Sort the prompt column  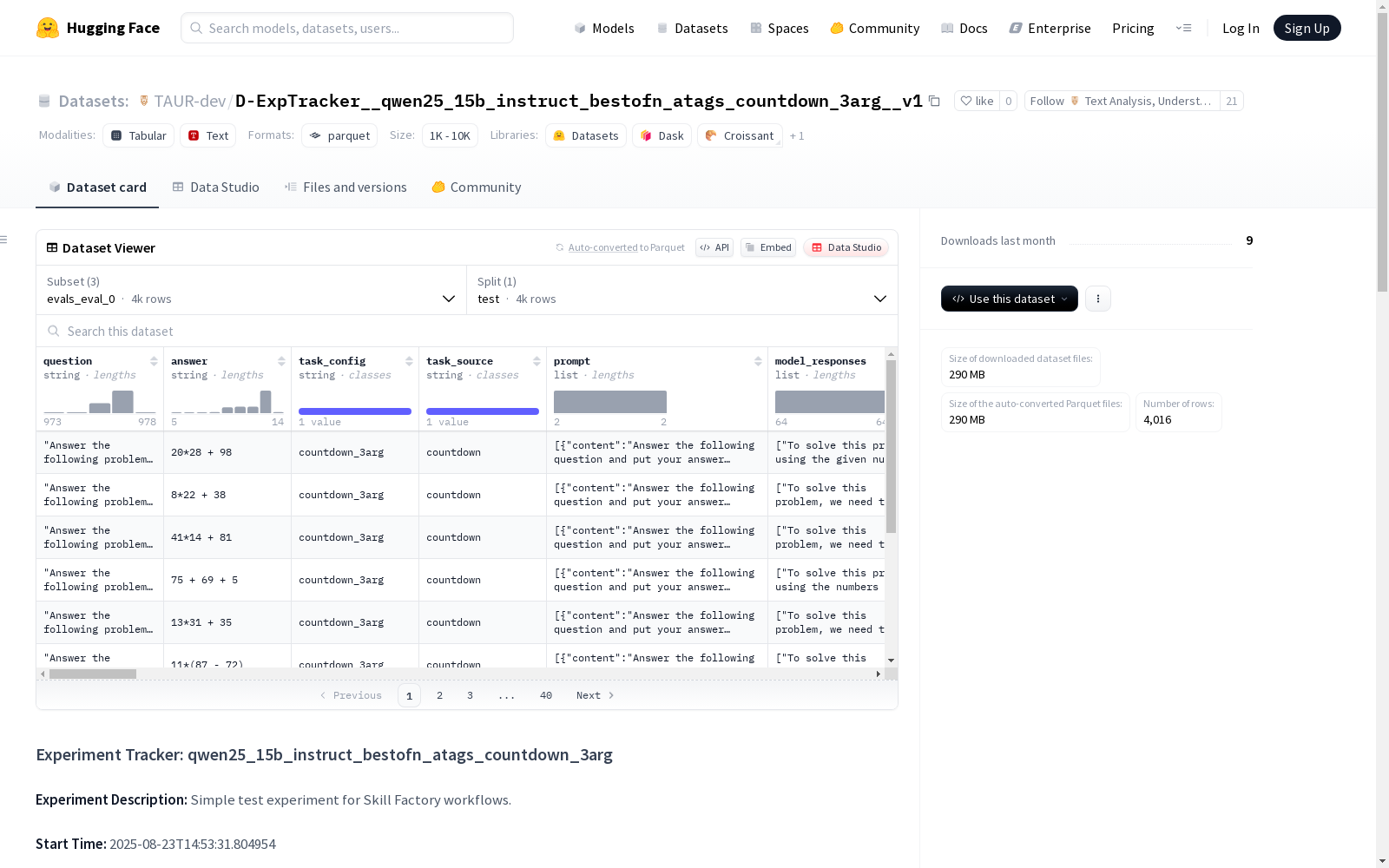(x=758, y=361)
